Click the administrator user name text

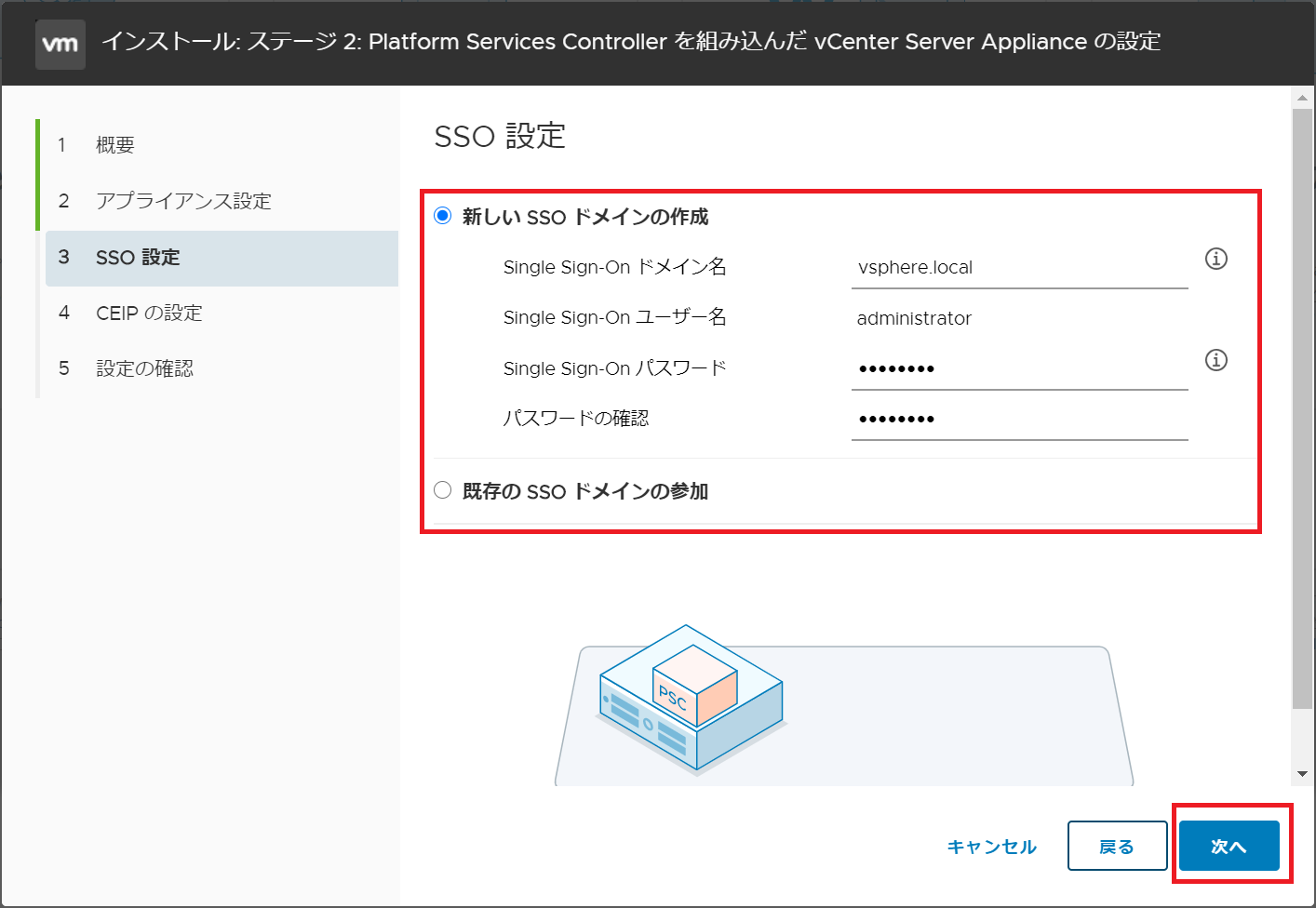pos(914,318)
